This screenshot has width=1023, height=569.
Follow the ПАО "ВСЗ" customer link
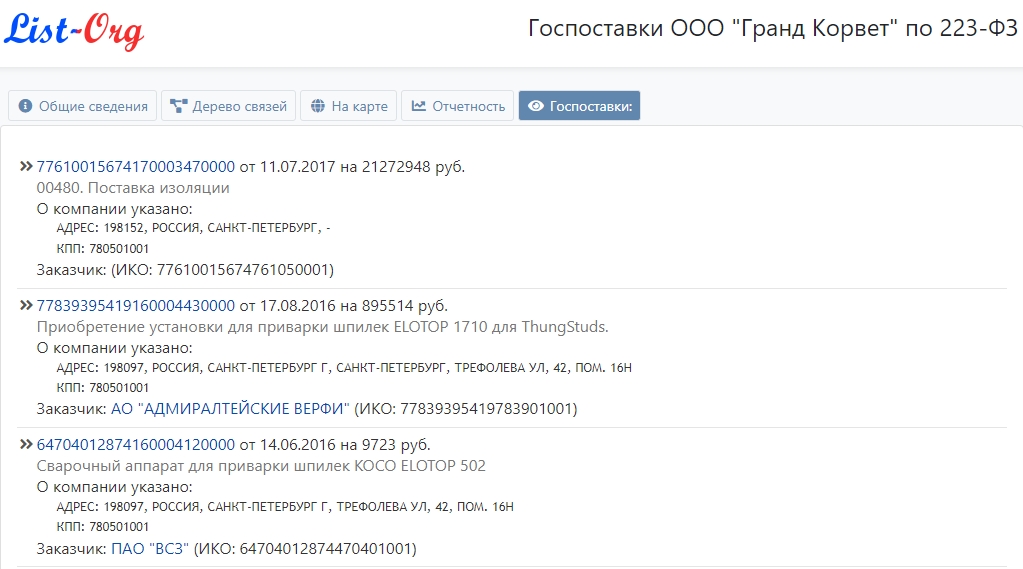(x=150, y=548)
